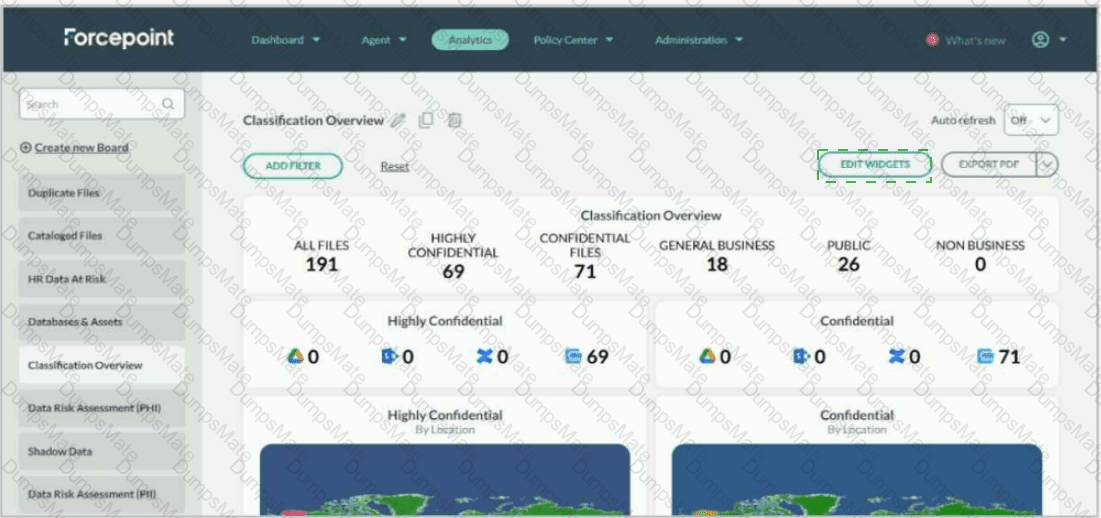Expand the Policy Center menu arrow
Screen dimensions: 1101x518
click(609, 40)
